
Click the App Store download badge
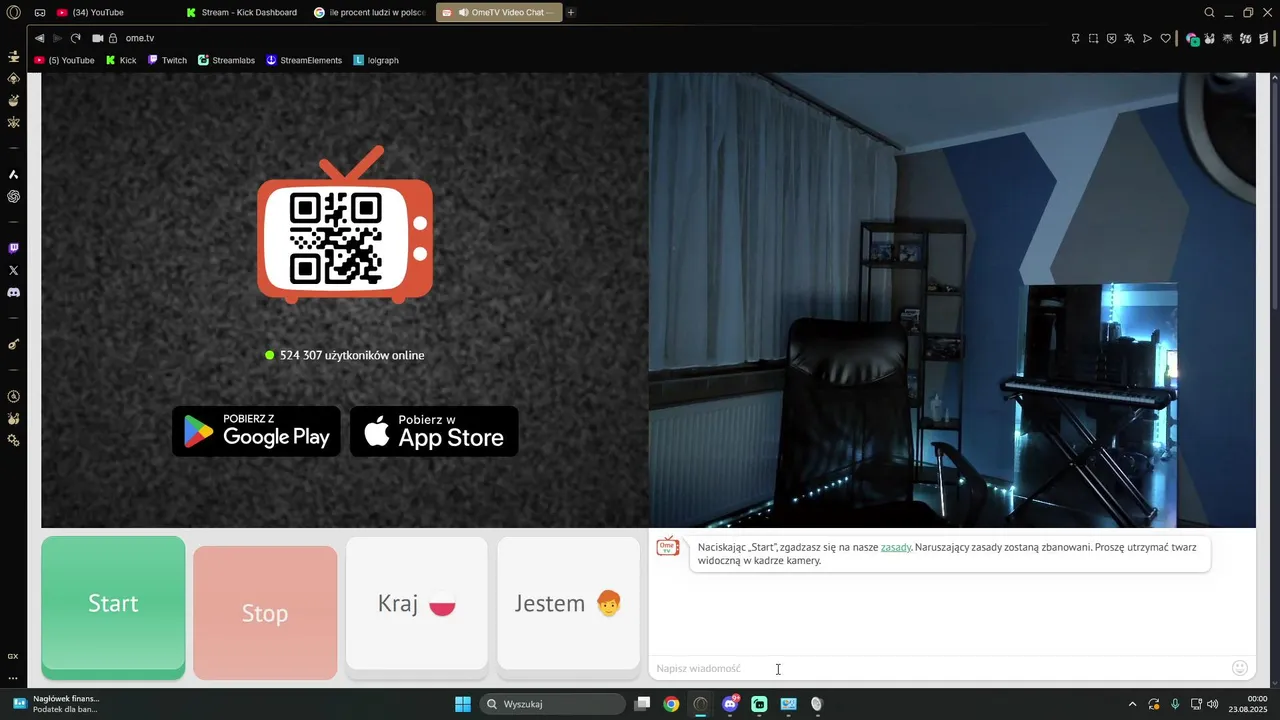click(434, 431)
